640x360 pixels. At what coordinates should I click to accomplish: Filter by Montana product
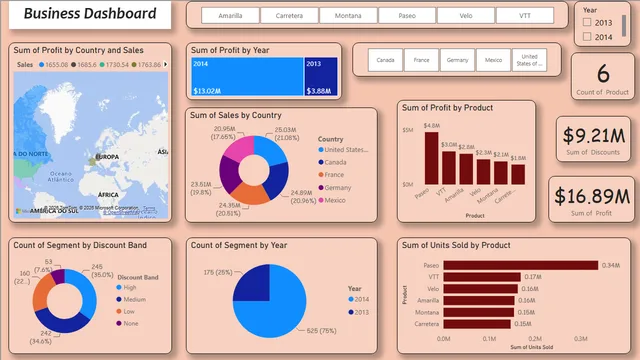[x=348, y=16]
